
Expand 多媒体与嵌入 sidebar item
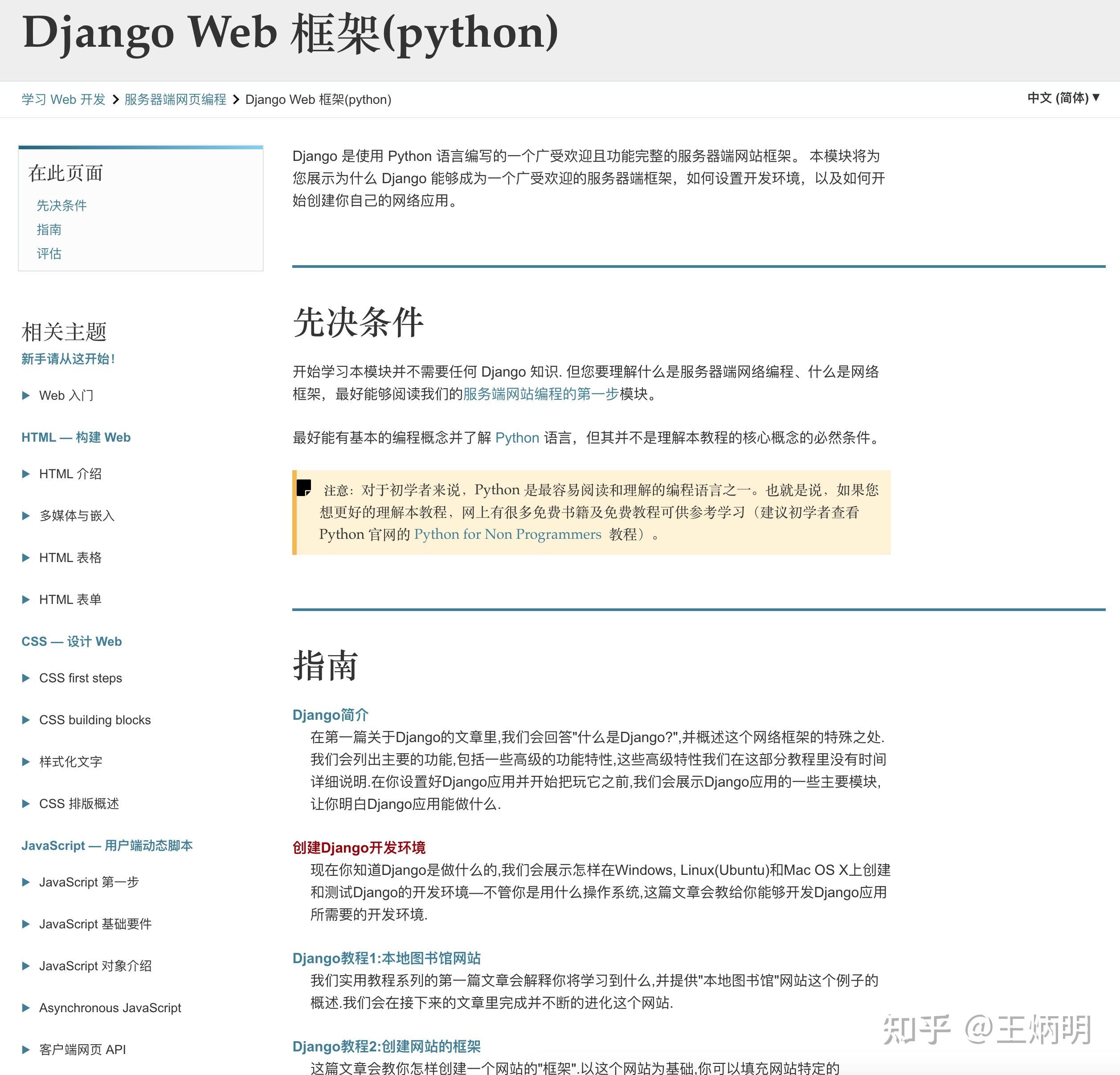pyautogui.click(x=26, y=516)
